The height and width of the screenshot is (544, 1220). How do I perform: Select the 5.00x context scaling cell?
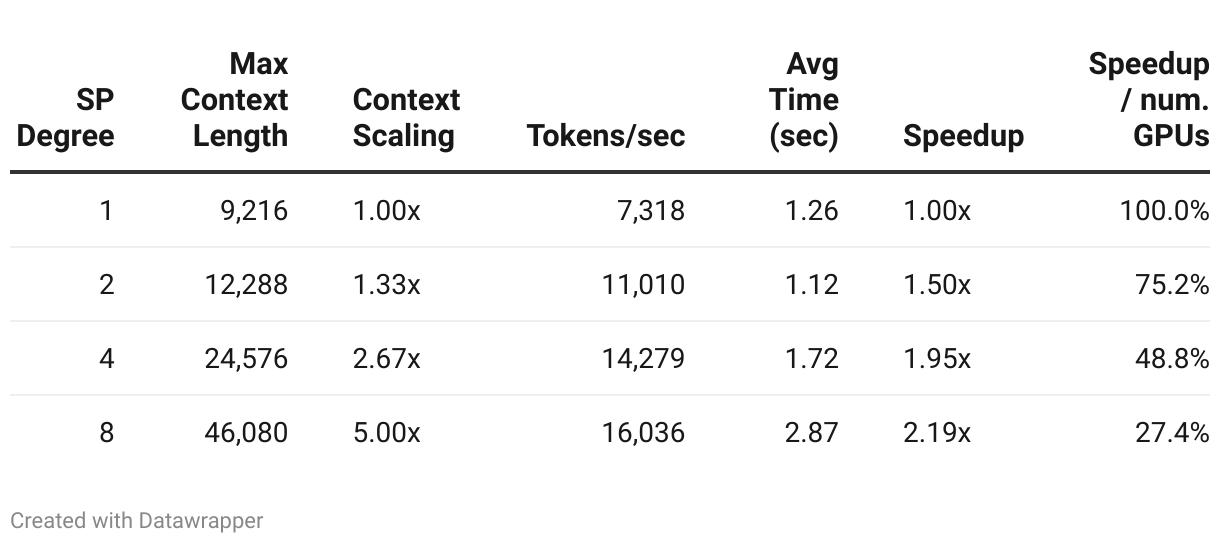(x=386, y=432)
